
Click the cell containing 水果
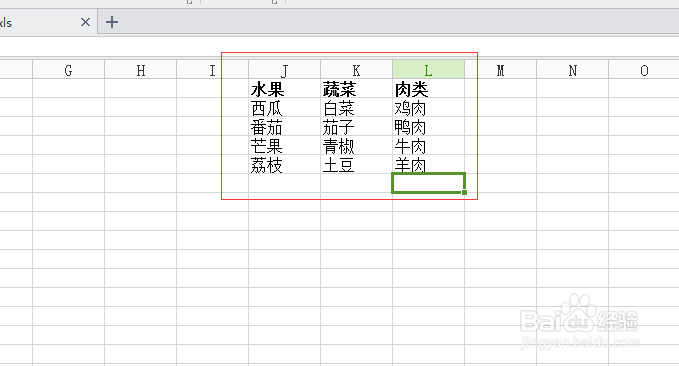pos(285,88)
